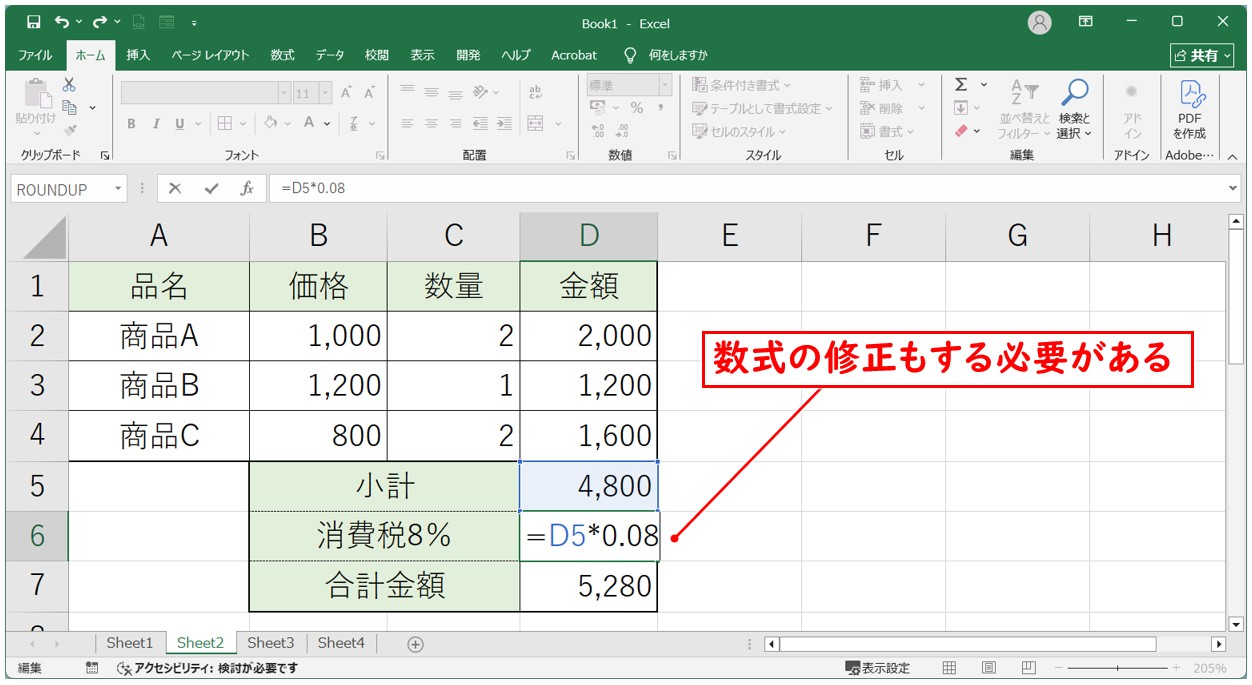Select the Sheet3 tab
The image size is (1252, 685).
click(x=271, y=643)
